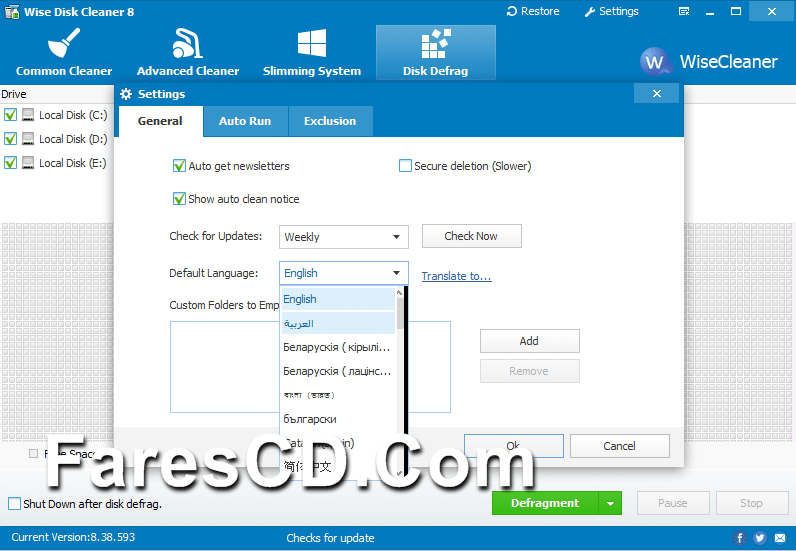Click the language list scrollbar thumb
This screenshot has height=551, width=796.
tap(400, 313)
